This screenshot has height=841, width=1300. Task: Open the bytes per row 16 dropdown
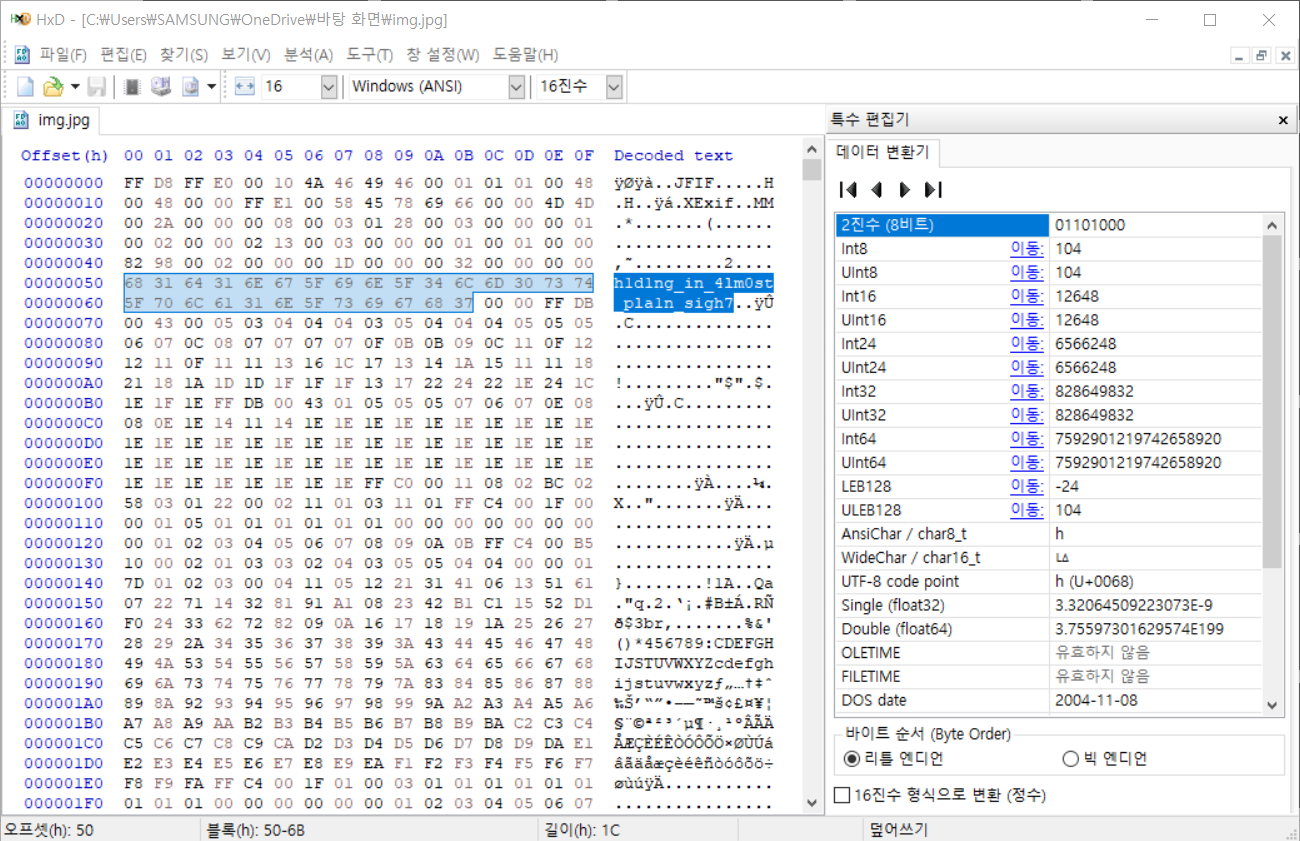pyautogui.click(x=328, y=87)
